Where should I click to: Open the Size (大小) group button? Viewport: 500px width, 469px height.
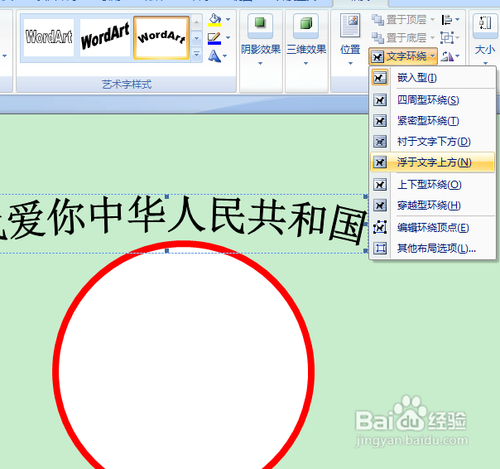pos(485,39)
